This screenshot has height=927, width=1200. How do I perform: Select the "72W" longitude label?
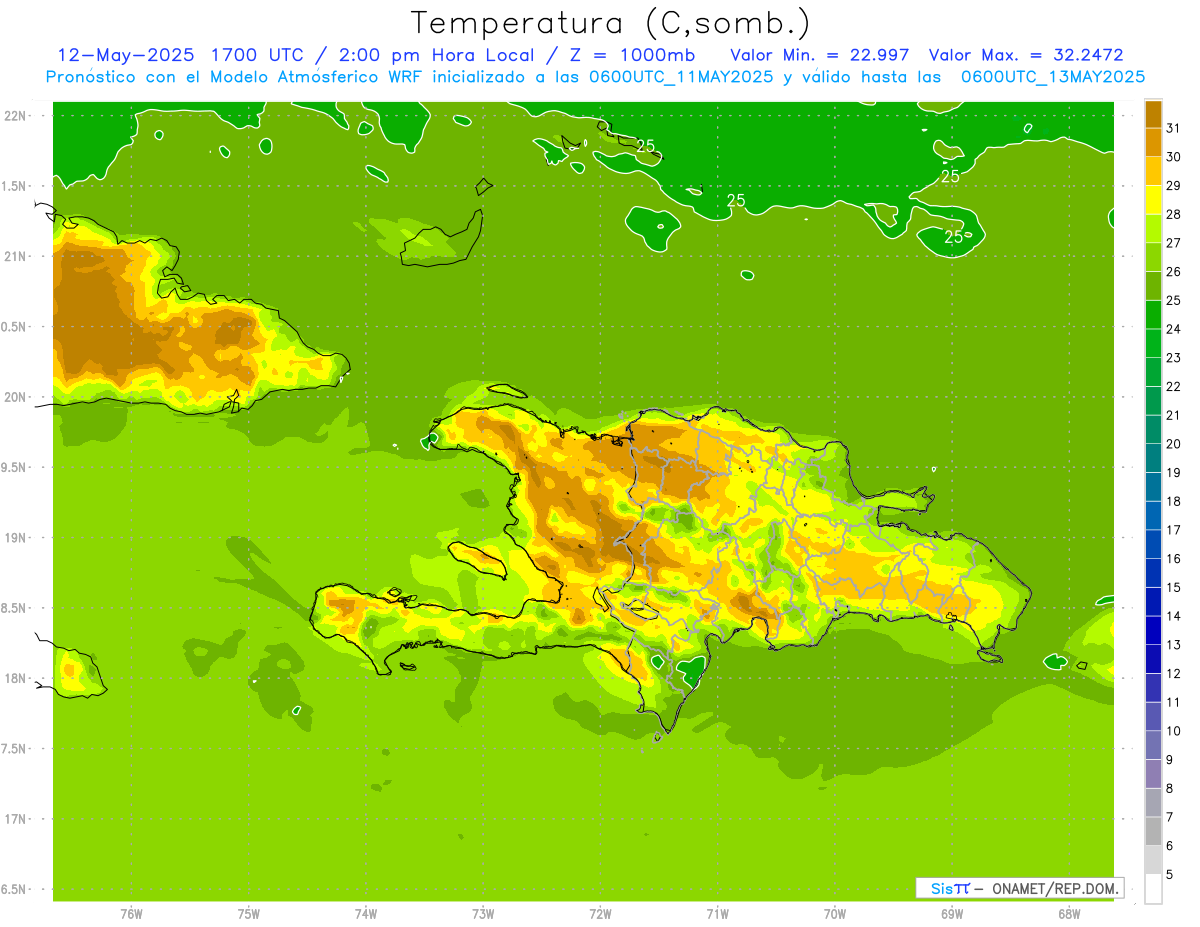pos(600,913)
